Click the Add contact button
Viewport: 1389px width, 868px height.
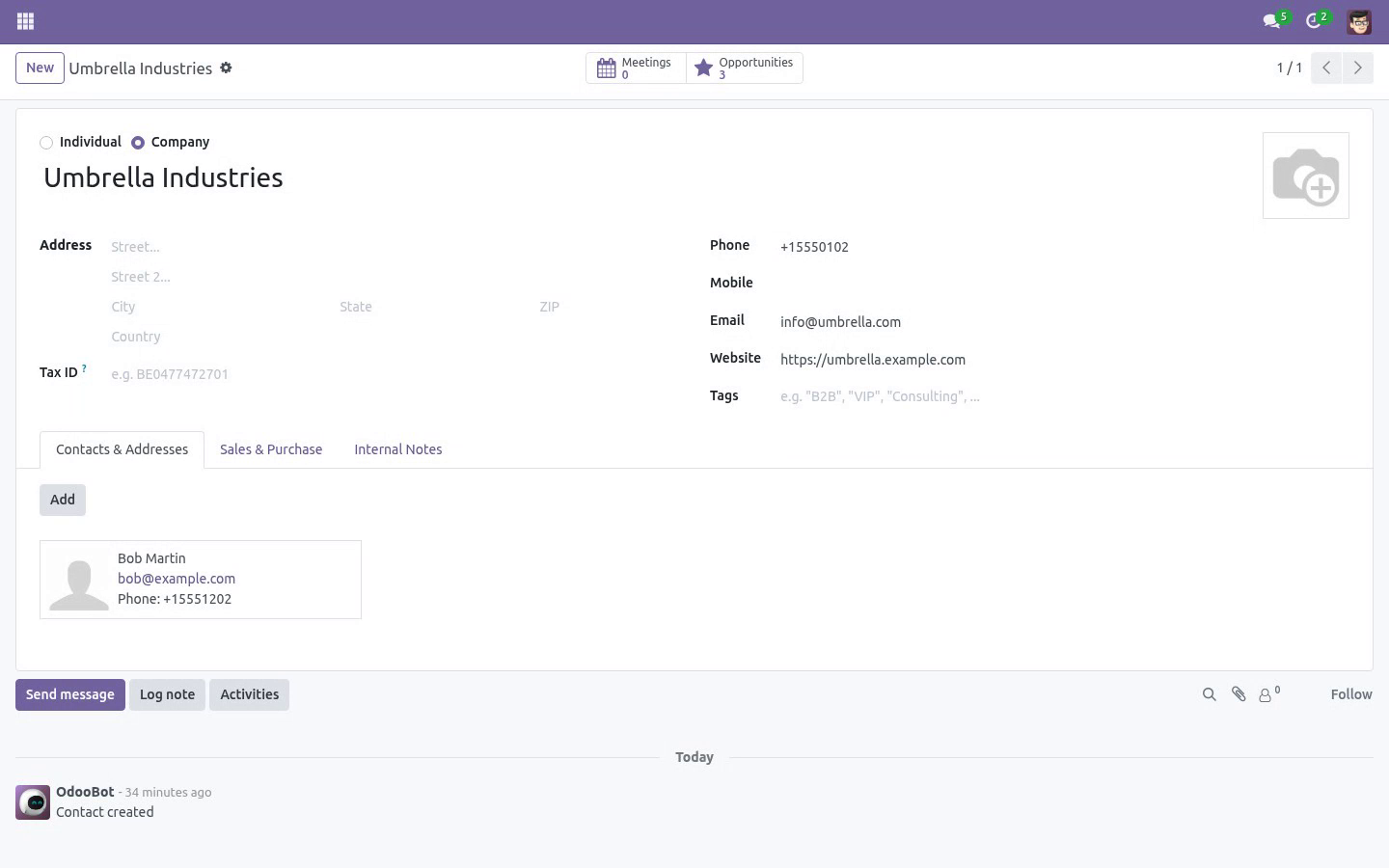point(63,500)
